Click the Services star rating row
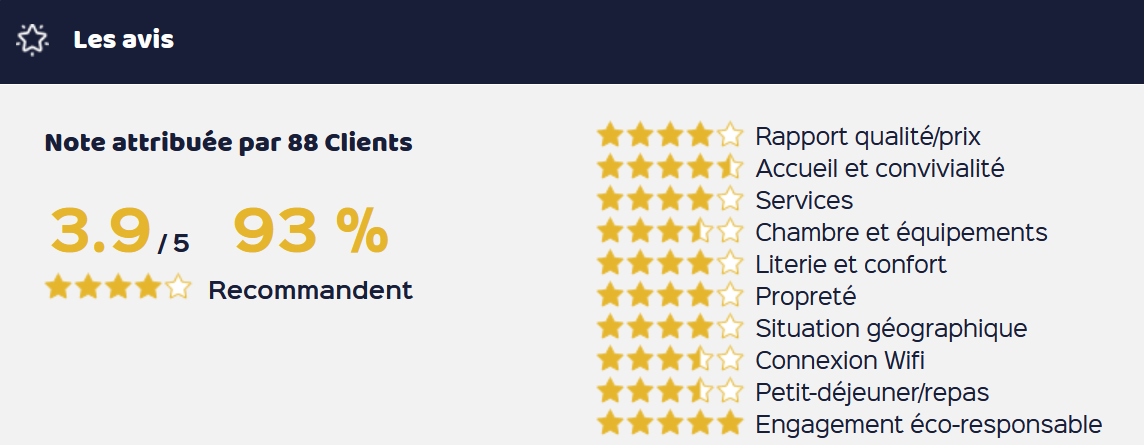The height and width of the screenshot is (445, 1144). (670, 199)
